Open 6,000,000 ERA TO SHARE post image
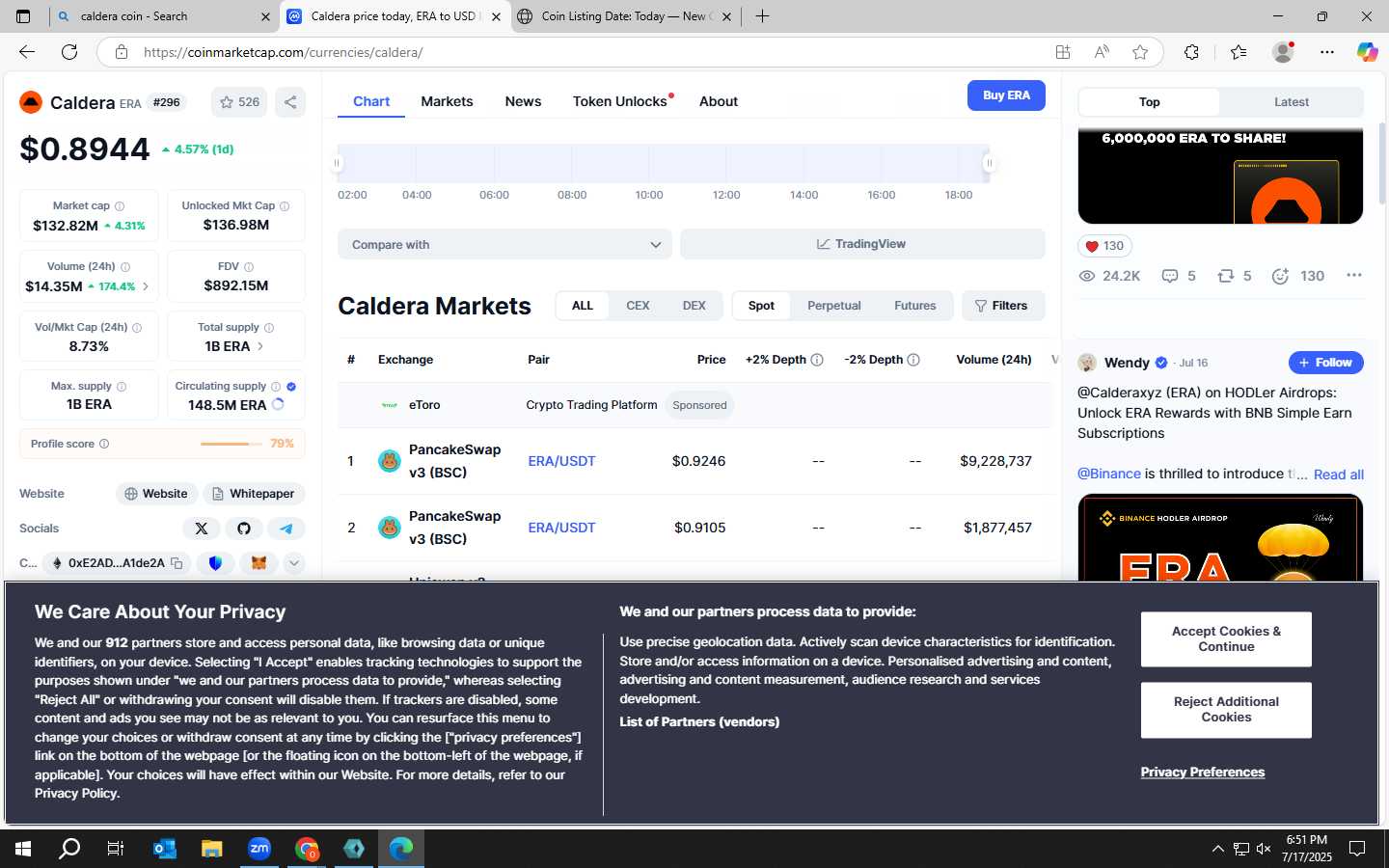 (1220, 175)
